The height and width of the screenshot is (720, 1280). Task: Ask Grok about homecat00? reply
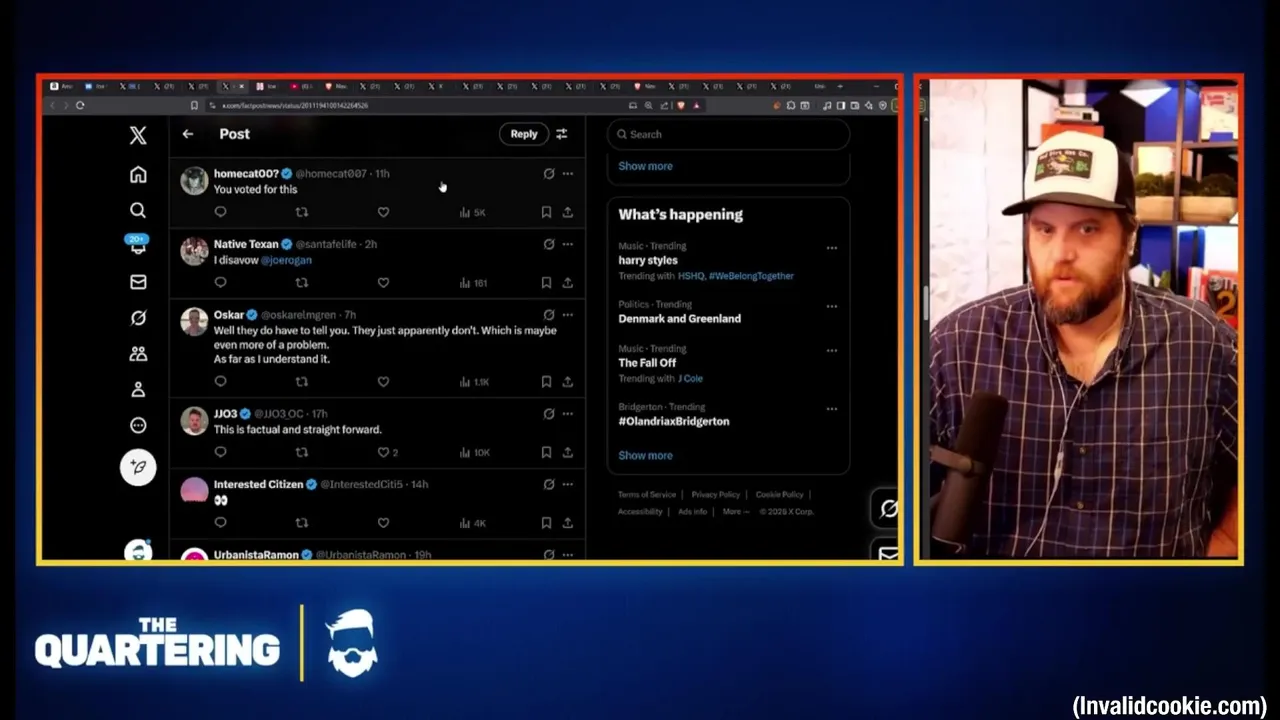548,174
